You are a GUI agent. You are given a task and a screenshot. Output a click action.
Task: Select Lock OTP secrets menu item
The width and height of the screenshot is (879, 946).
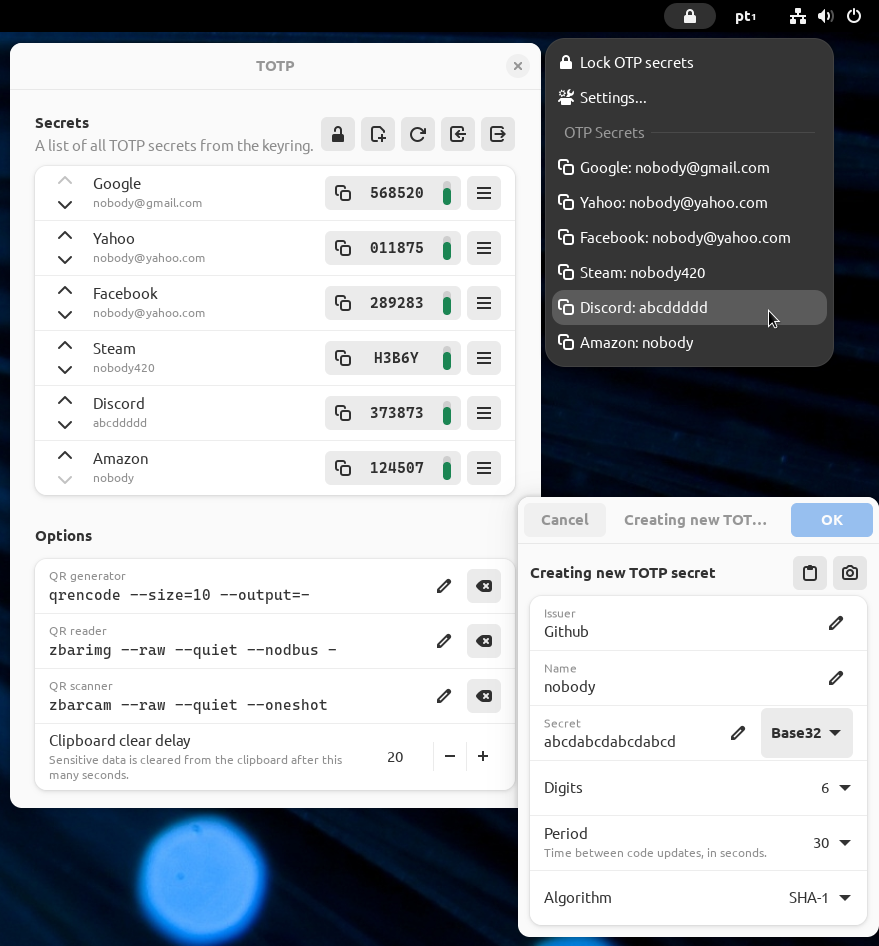tap(689, 63)
